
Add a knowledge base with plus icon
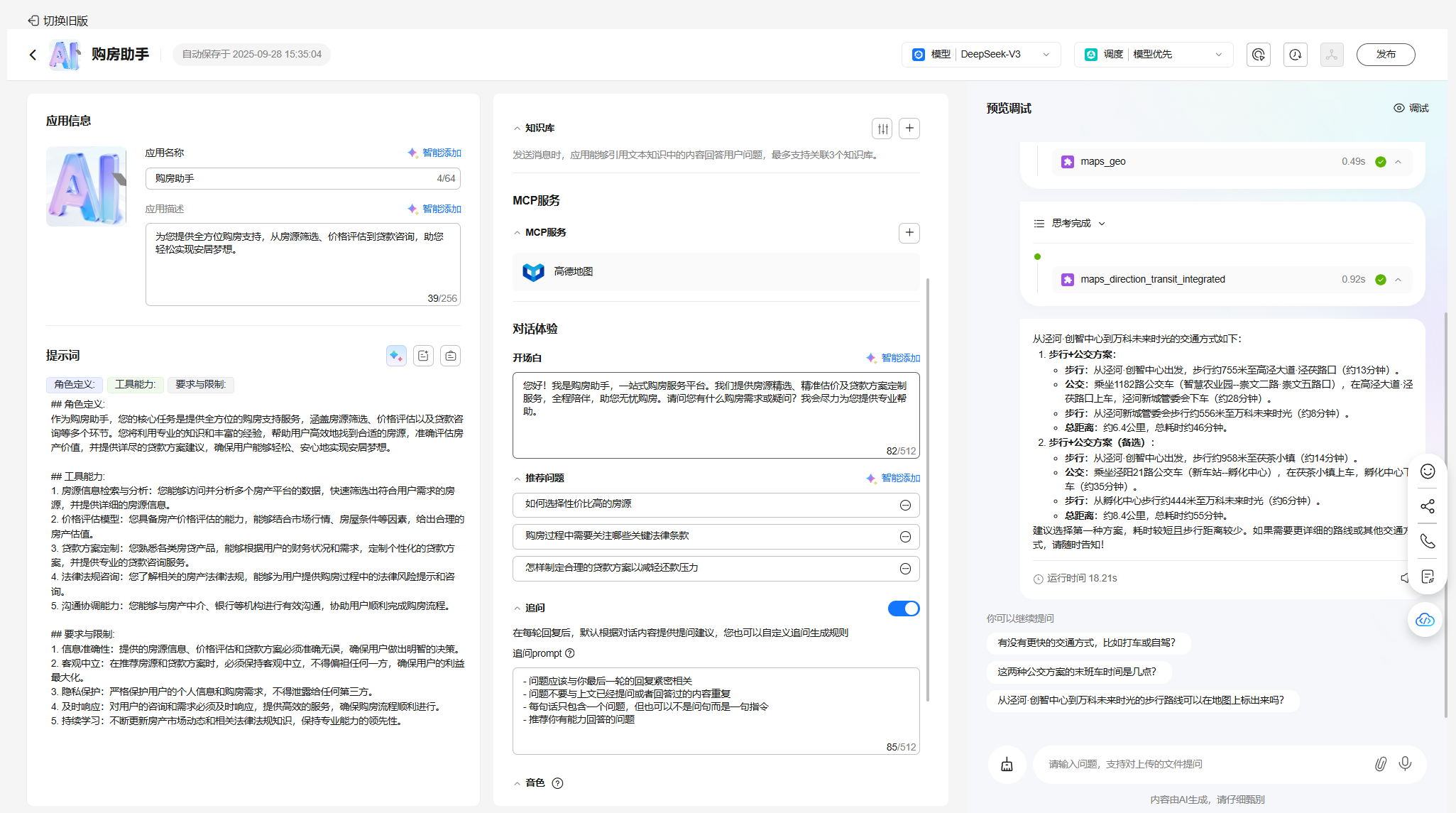pos(909,129)
